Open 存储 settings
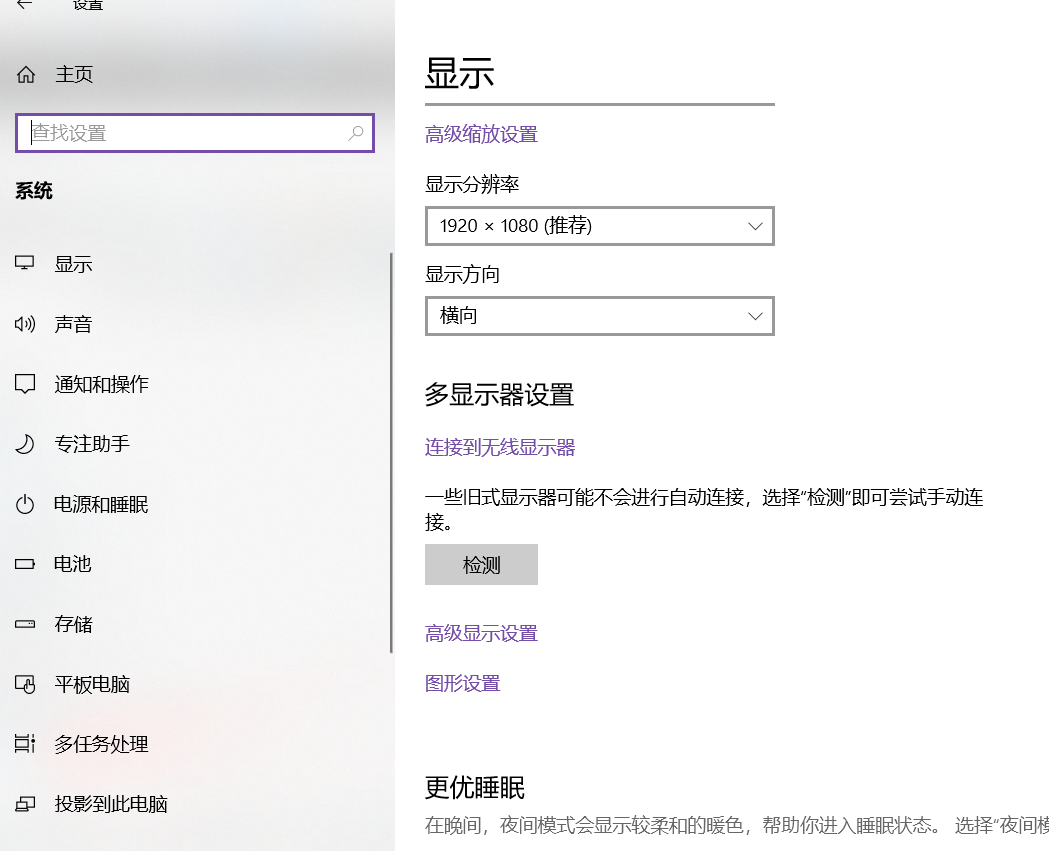This screenshot has height=851, width=1049. [x=74, y=623]
